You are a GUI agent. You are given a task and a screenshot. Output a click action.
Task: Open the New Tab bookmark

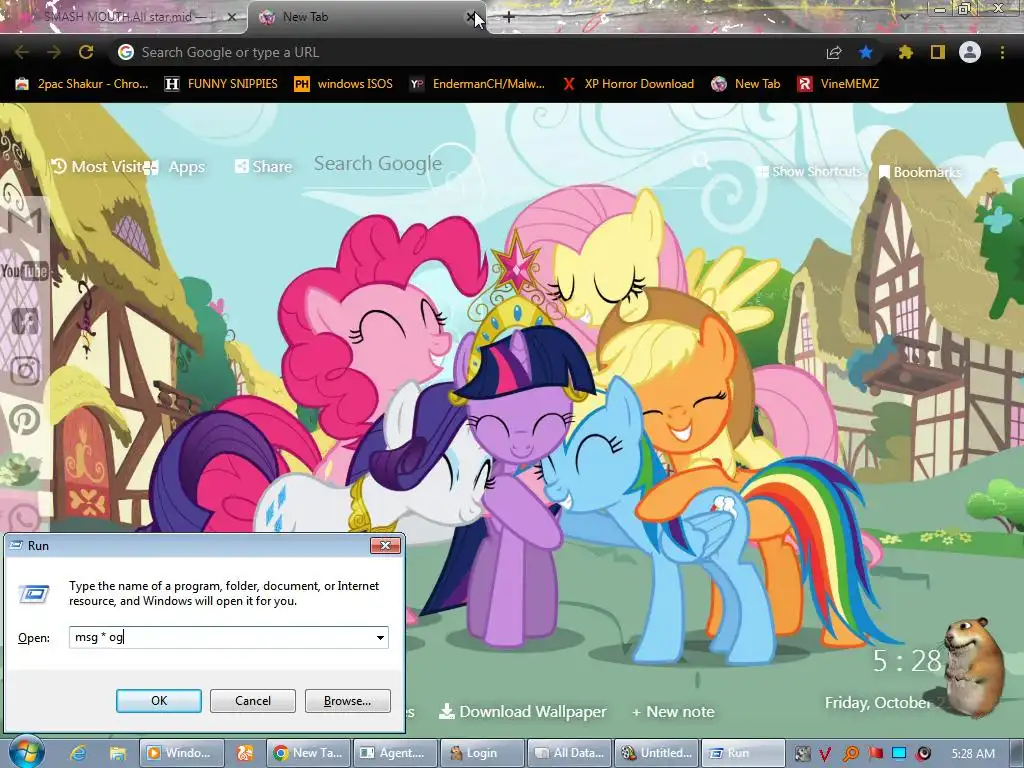746,84
